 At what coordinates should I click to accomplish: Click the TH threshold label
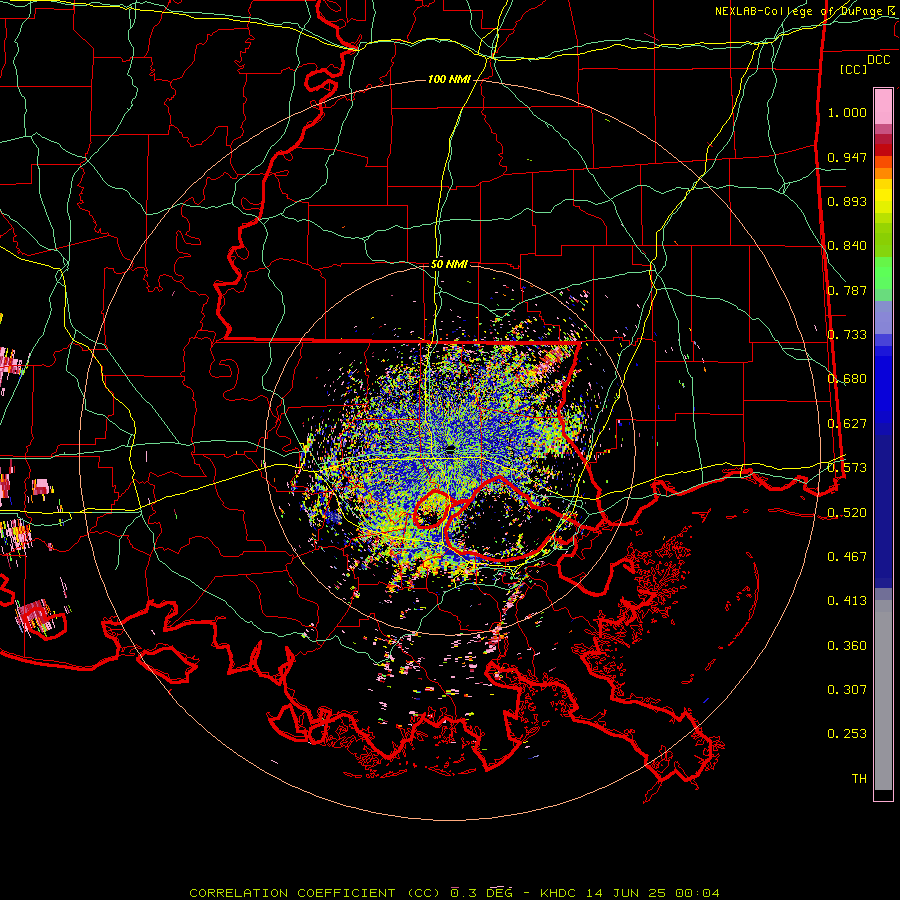pyautogui.click(x=859, y=779)
